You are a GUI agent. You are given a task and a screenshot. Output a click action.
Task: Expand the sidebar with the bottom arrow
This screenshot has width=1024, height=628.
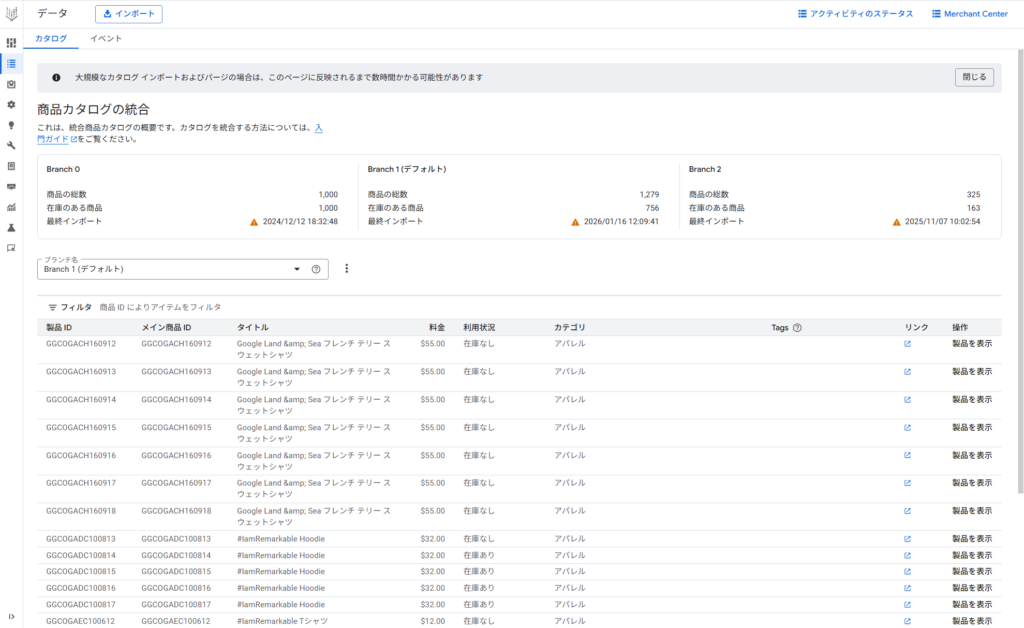(x=11, y=616)
